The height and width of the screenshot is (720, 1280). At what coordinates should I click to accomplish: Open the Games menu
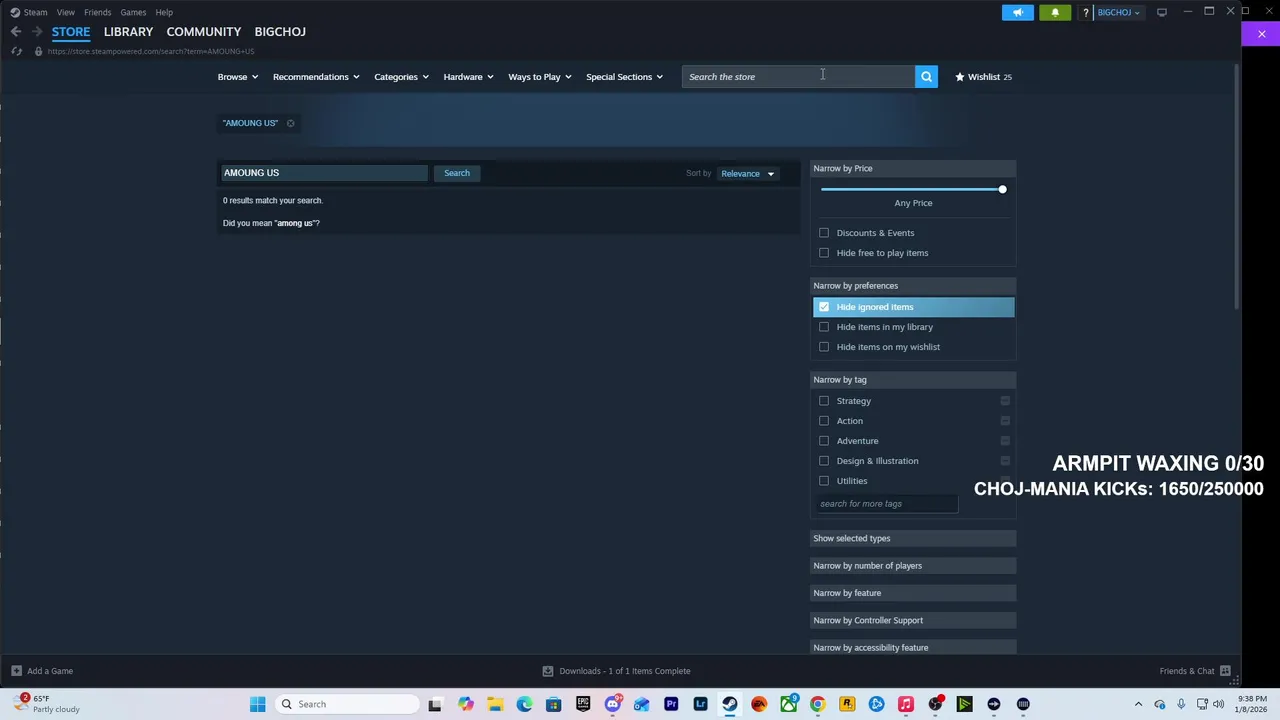(x=133, y=12)
